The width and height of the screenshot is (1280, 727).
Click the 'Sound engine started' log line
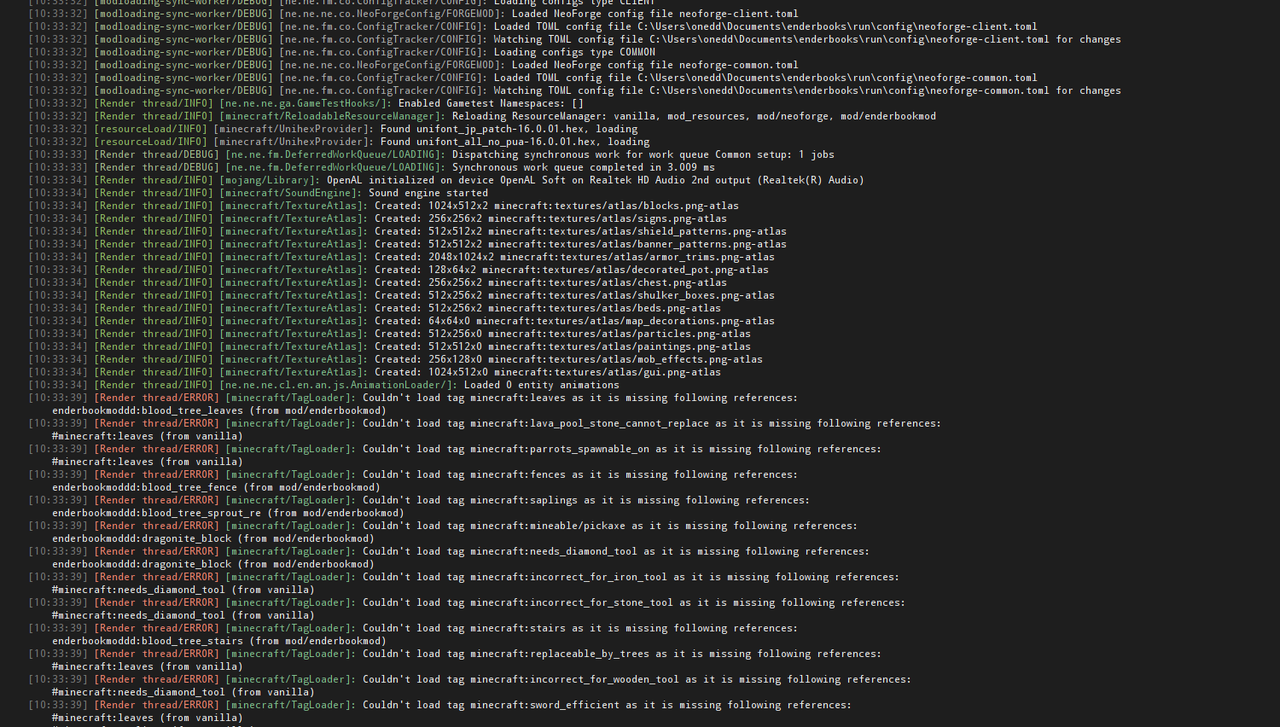(258, 193)
